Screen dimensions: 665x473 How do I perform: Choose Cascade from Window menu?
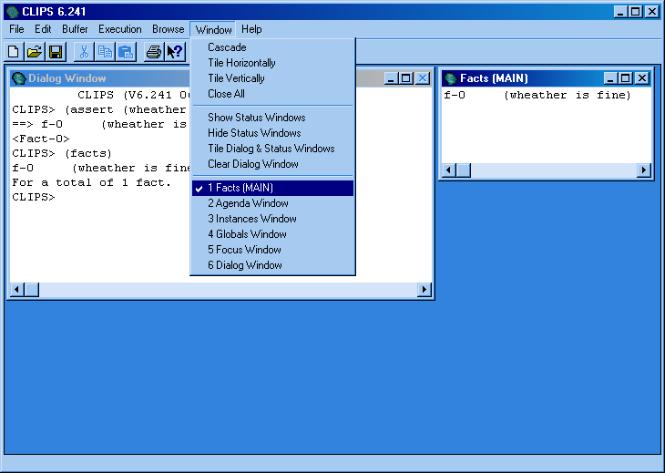click(x=272, y=47)
